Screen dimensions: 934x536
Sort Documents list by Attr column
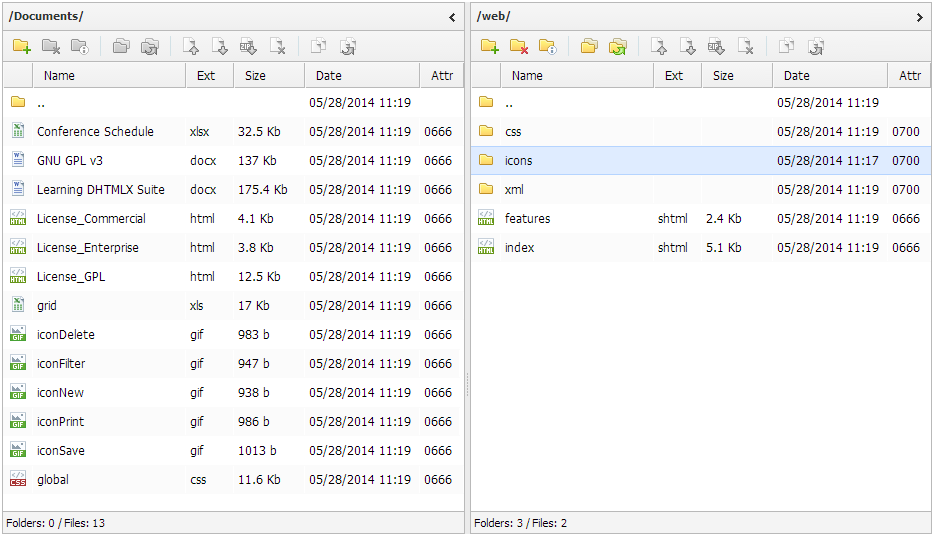click(x=441, y=76)
